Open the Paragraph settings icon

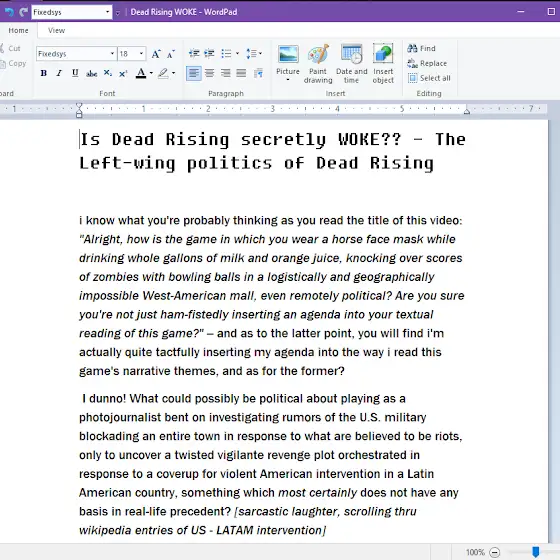tap(258, 74)
